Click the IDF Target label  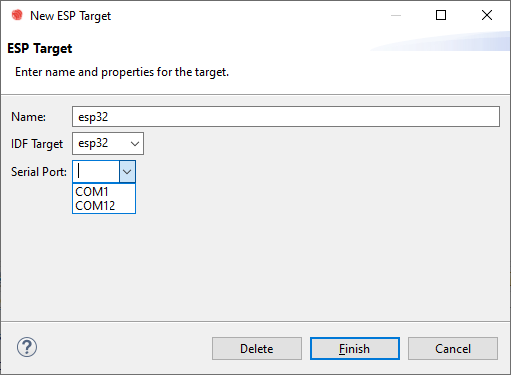pos(37,144)
